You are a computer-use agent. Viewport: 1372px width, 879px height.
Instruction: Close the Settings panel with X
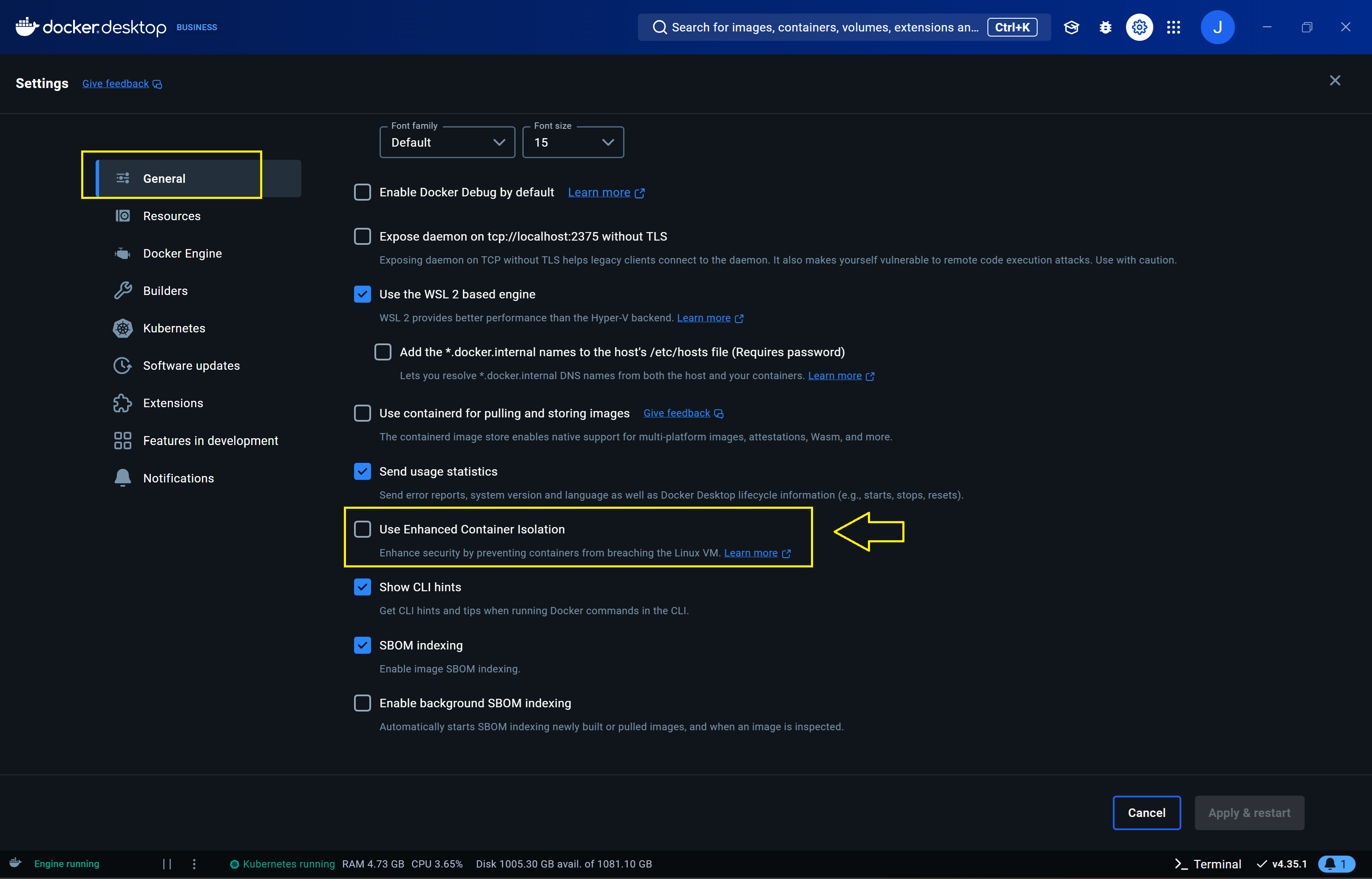coord(1334,80)
